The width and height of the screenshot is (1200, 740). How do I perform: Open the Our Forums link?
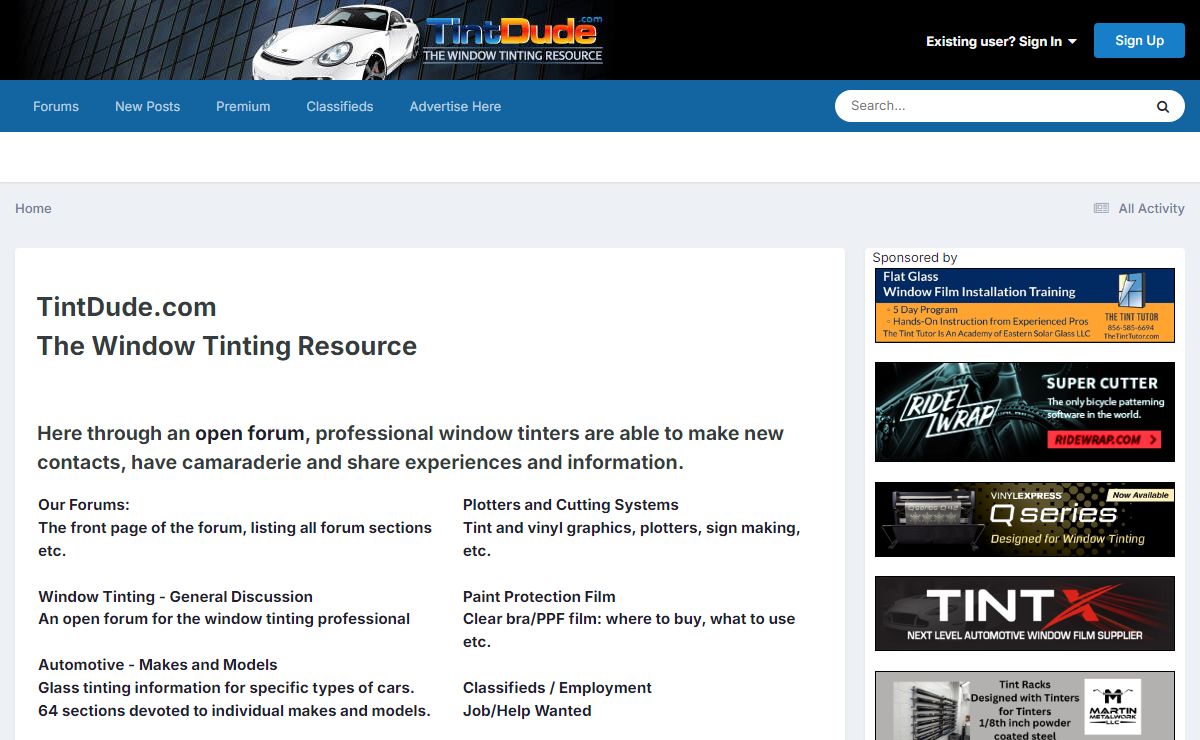(x=84, y=505)
